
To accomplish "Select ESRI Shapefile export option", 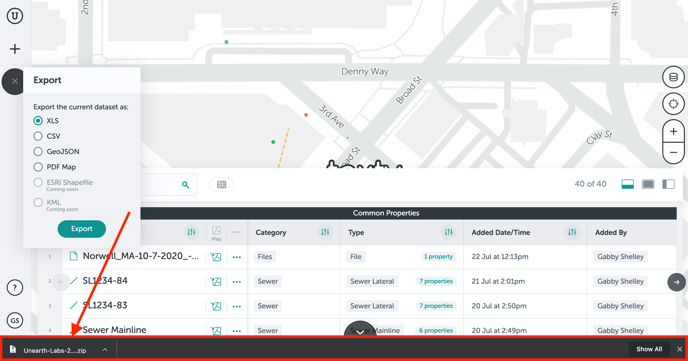I will pyautogui.click(x=38, y=182).
